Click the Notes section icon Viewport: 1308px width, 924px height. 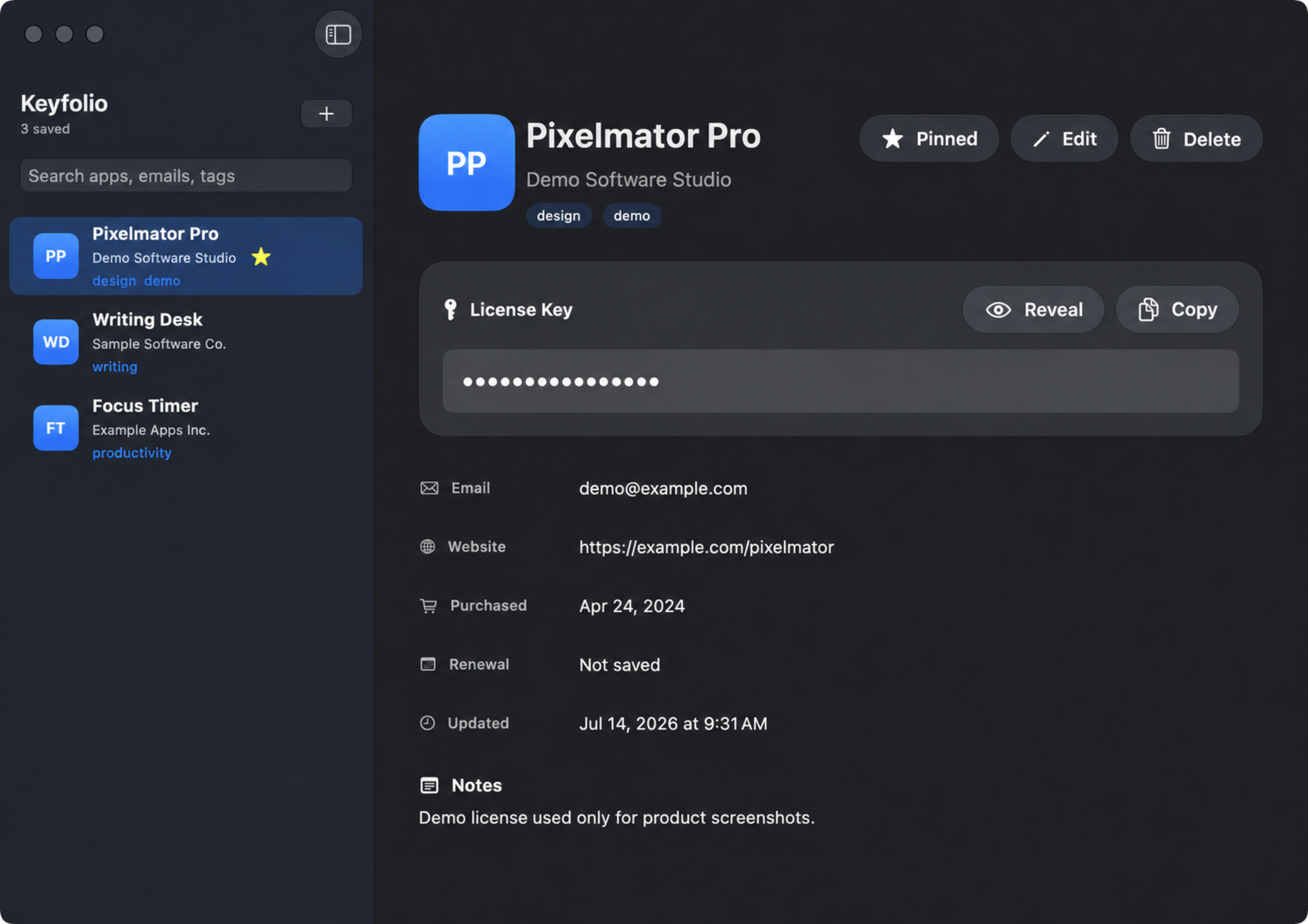(x=429, y=785)
